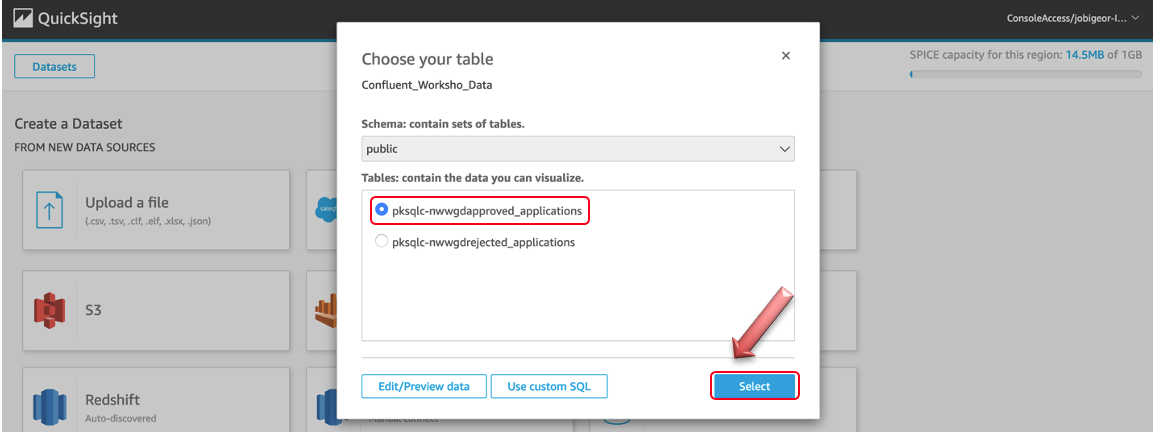Click Edit/Preview data button

424,386
